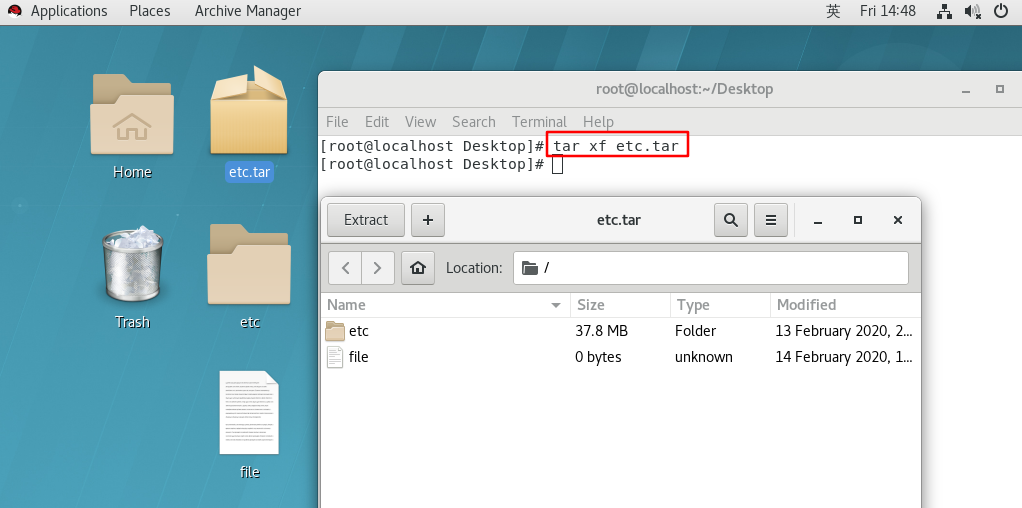Click the 14 February 2020 modified cell
The image size is (1022, 508).
(x=844, y=357)
